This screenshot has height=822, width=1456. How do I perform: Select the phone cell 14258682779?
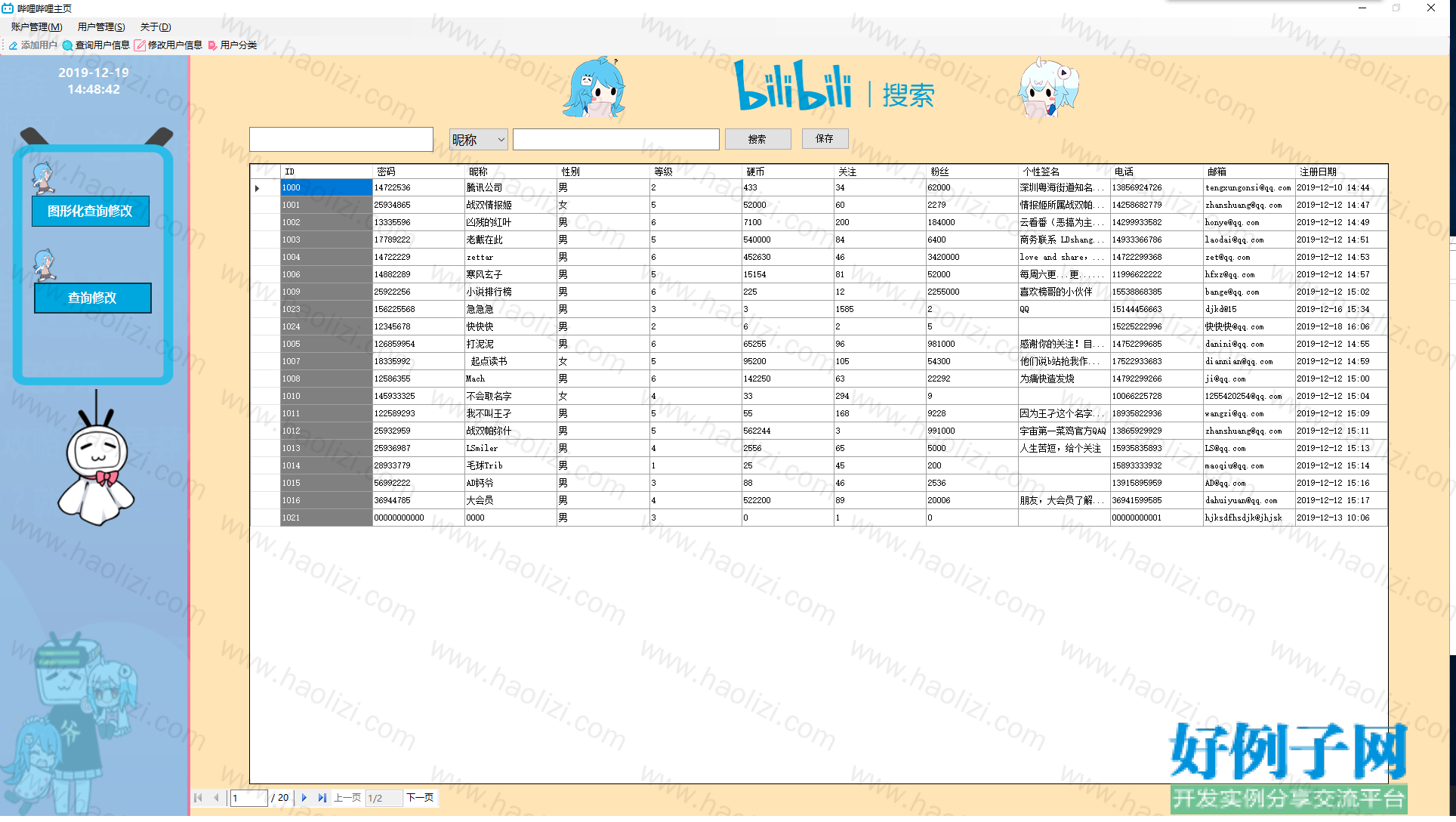click(x=1155, y=205)
